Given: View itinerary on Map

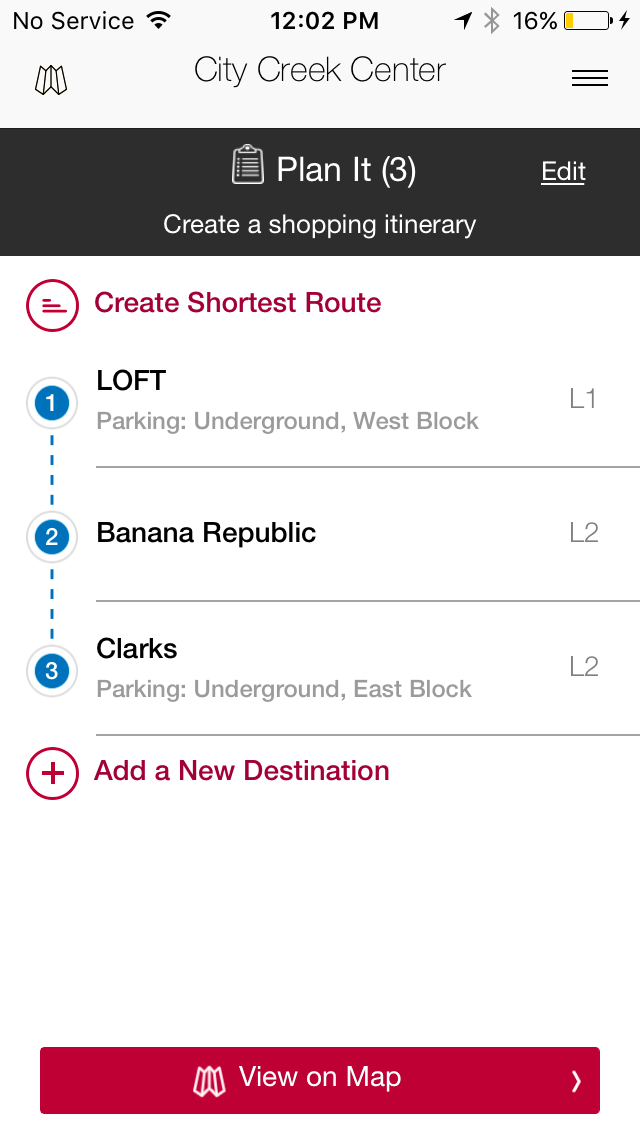Looking at the screenshot, I should (x=320, y=1080).
